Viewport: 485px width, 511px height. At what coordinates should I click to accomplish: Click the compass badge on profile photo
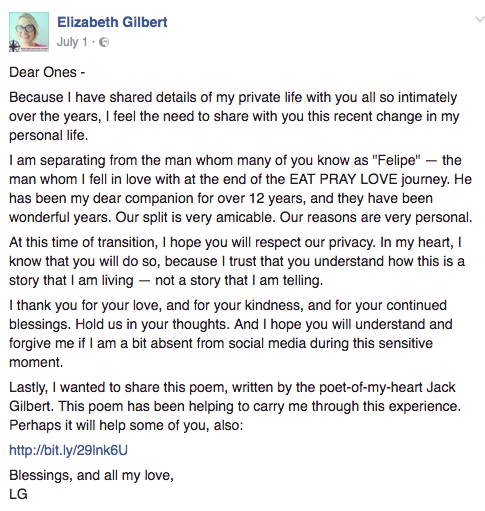[x=14, y=46]
